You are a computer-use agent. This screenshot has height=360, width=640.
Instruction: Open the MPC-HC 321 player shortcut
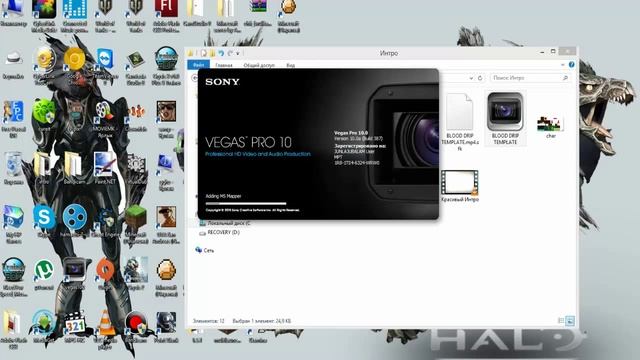pos(75,322)
